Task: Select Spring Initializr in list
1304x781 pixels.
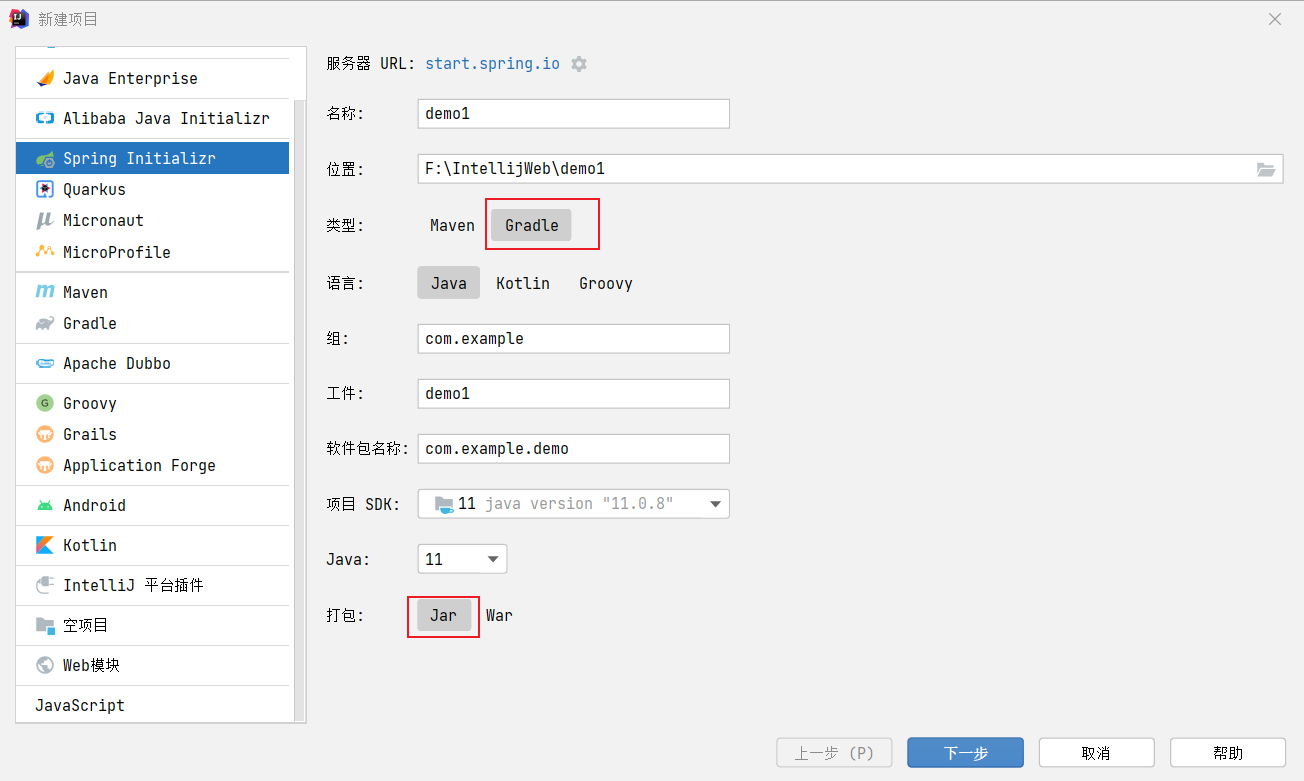Action: click(152, 158)
